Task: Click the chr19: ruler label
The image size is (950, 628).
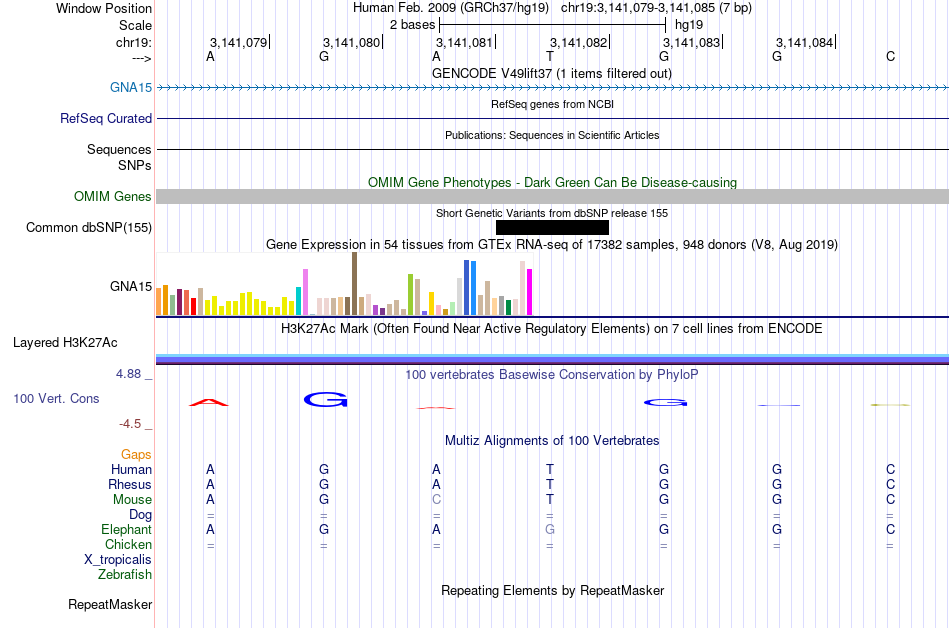Action: point(134,42)
